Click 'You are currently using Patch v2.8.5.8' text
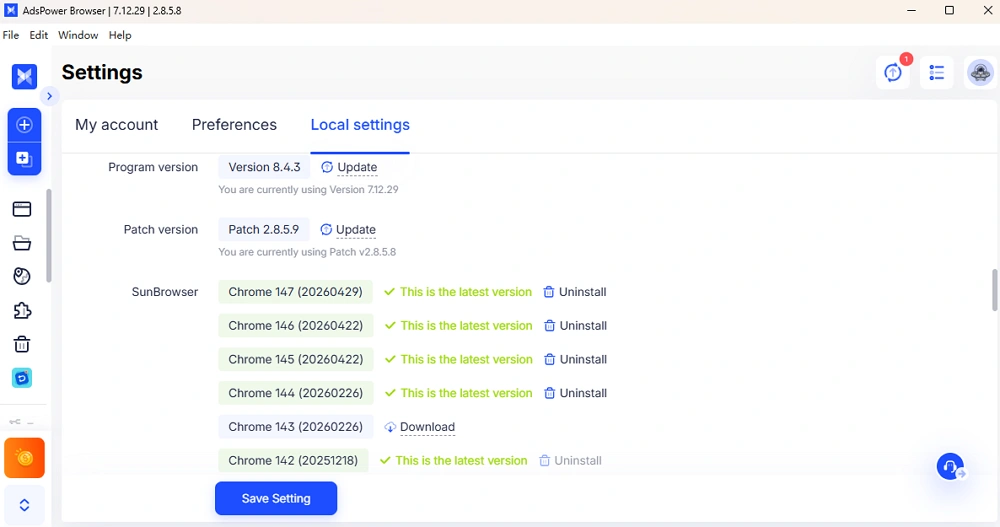The height and width of the screenshot is (527, 1000). pyautogui.click(x=307, y=252)
